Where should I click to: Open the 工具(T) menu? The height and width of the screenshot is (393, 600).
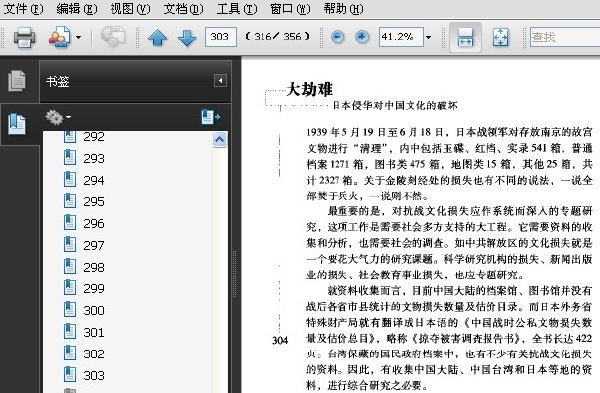point(237,8)
